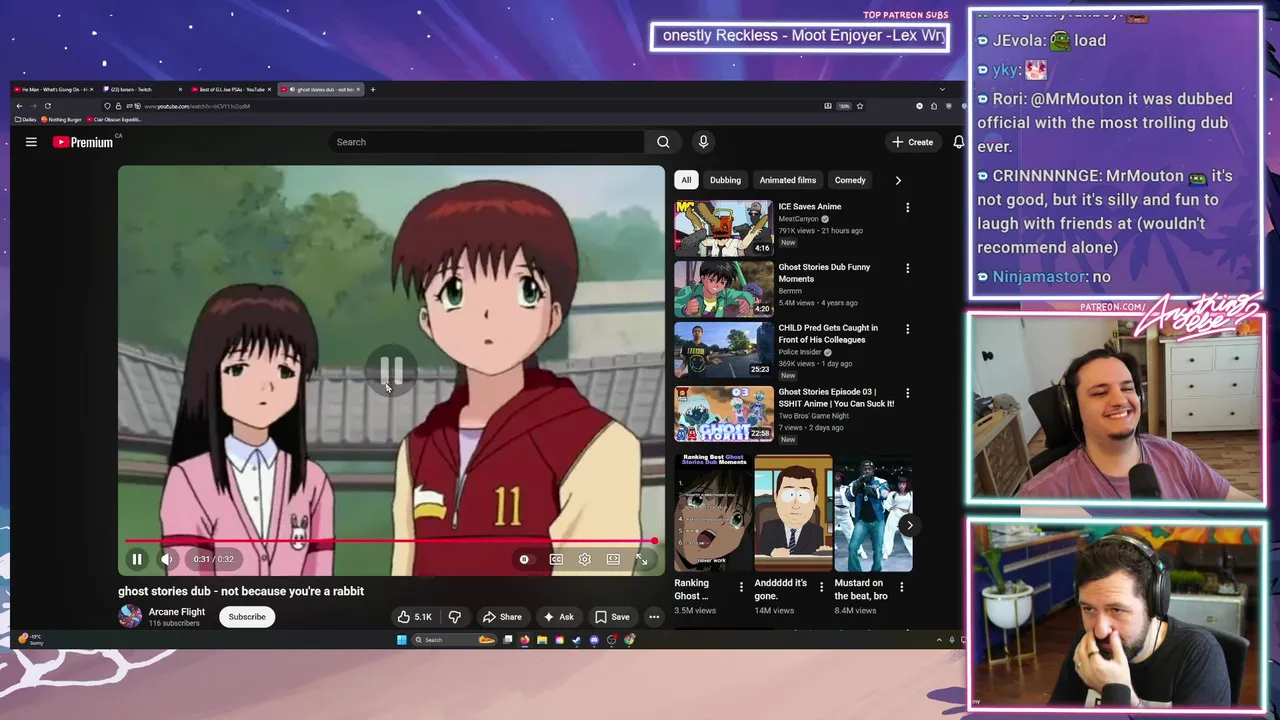
Task: Open ICE Saves Anime video options menu
Action: 907,208
